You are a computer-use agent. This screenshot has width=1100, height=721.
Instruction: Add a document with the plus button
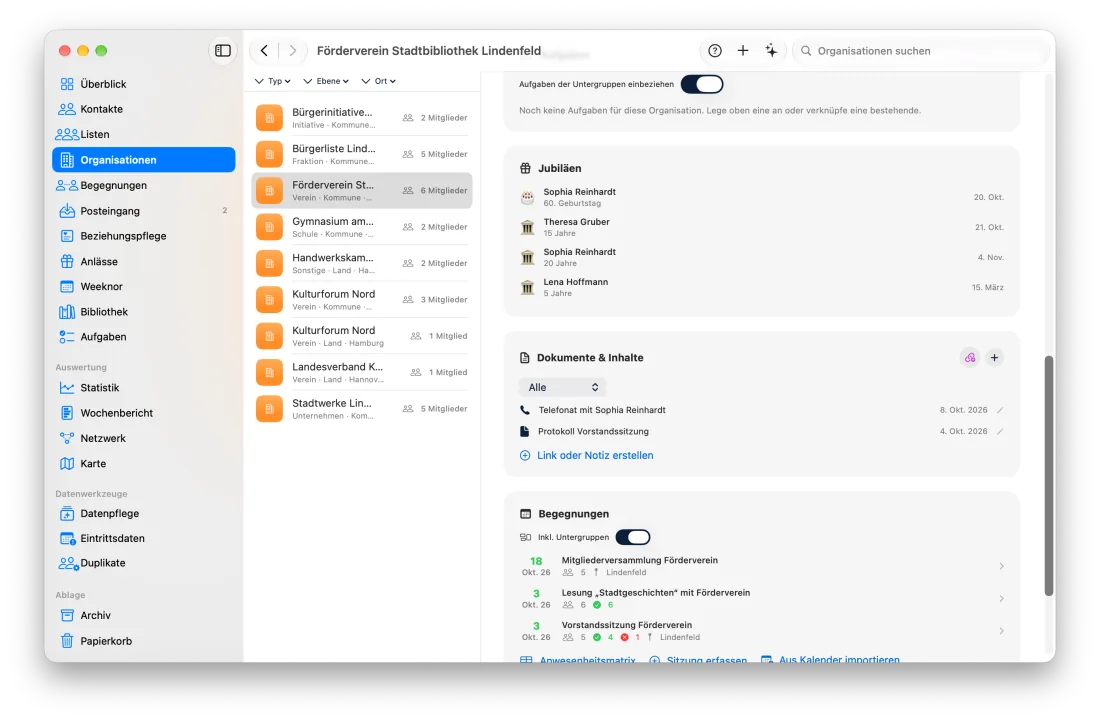tap(994, 358)
